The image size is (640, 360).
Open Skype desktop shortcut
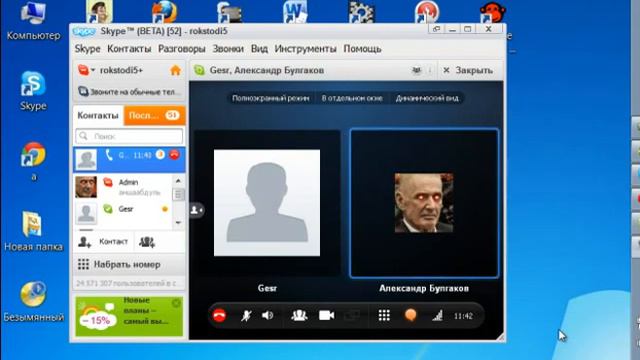[x=33, y=91]
